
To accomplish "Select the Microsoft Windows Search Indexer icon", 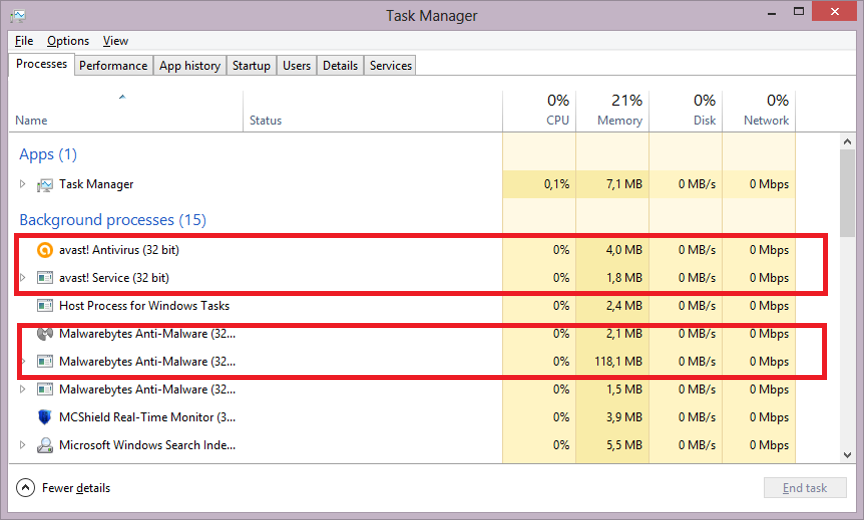I will 45,445.
